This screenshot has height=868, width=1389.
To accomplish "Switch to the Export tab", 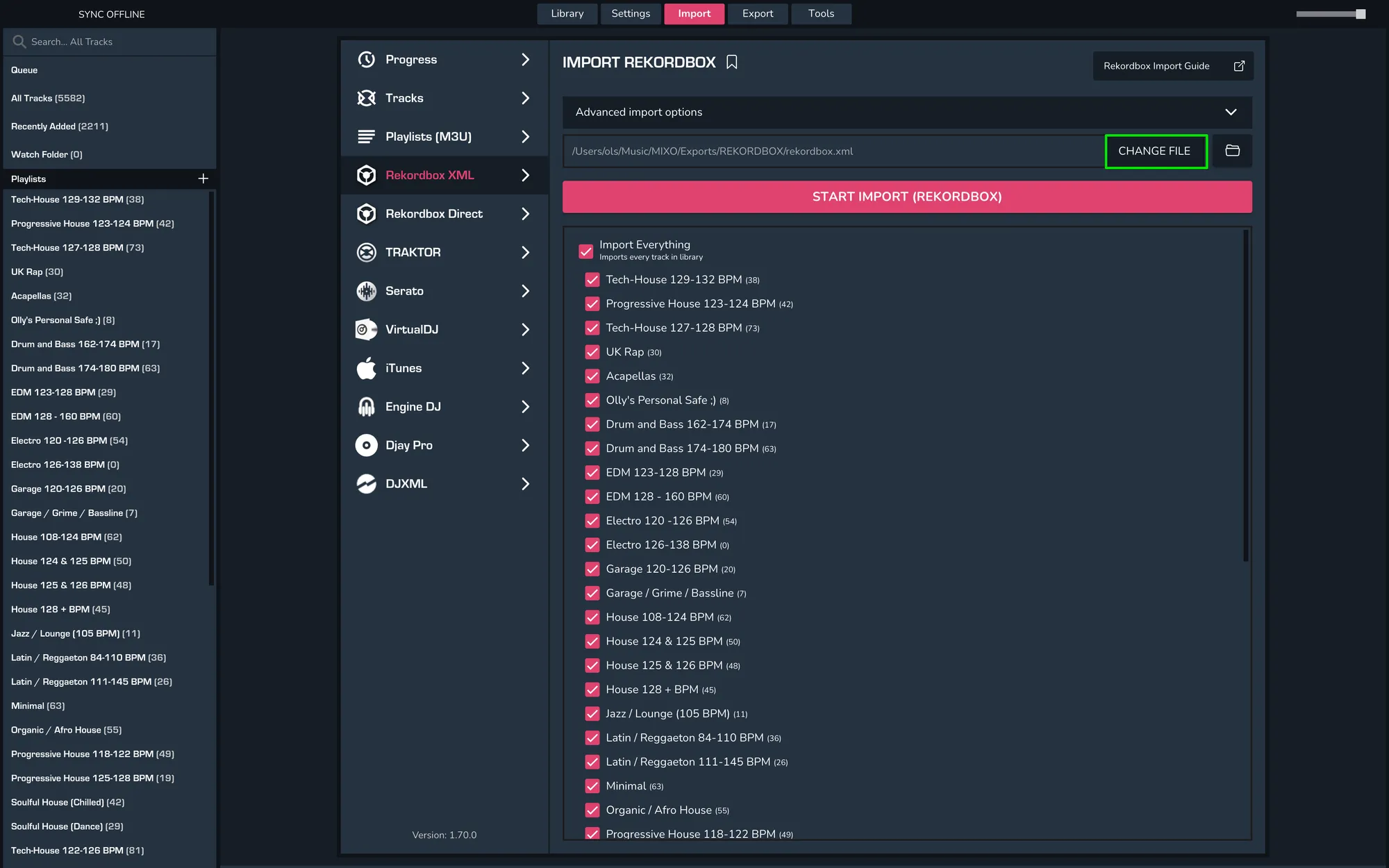I will (x=757, y=13).
